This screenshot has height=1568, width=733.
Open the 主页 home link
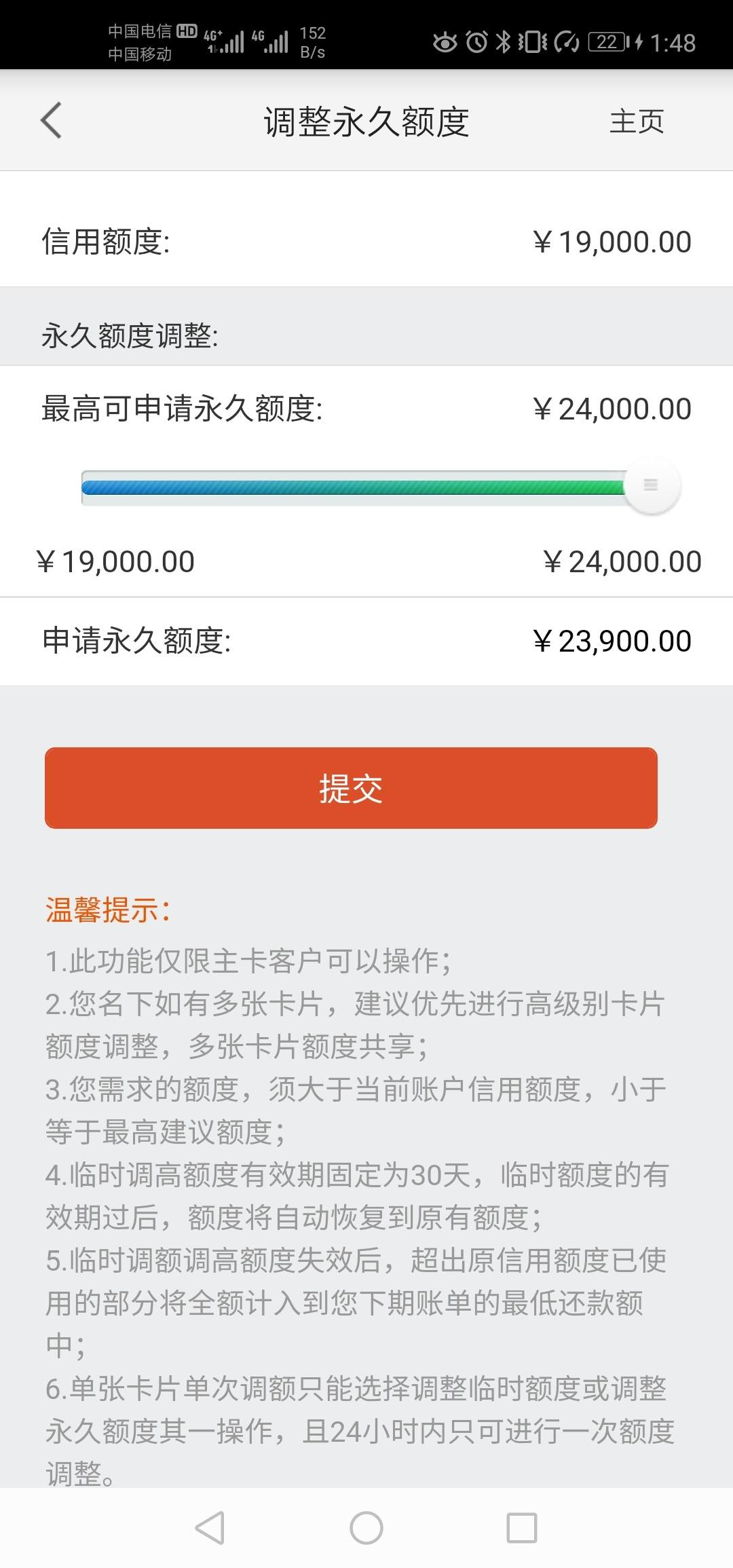click(x=637, y=122)
